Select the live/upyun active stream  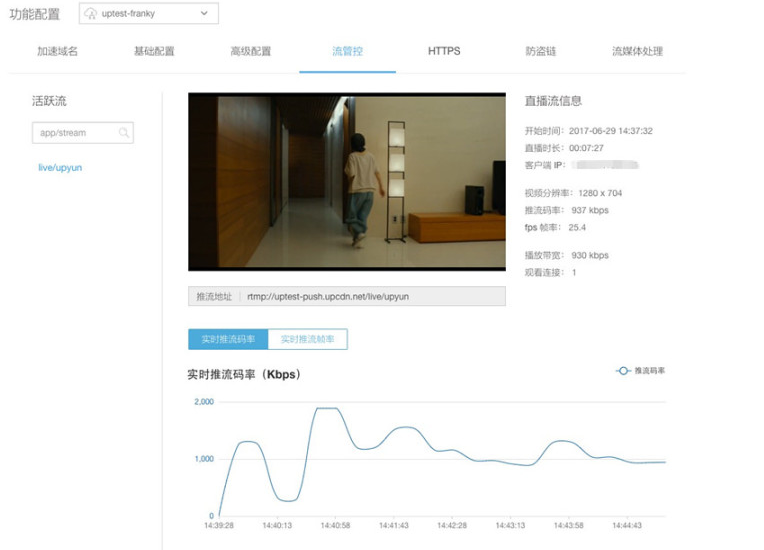coord(60,168)
